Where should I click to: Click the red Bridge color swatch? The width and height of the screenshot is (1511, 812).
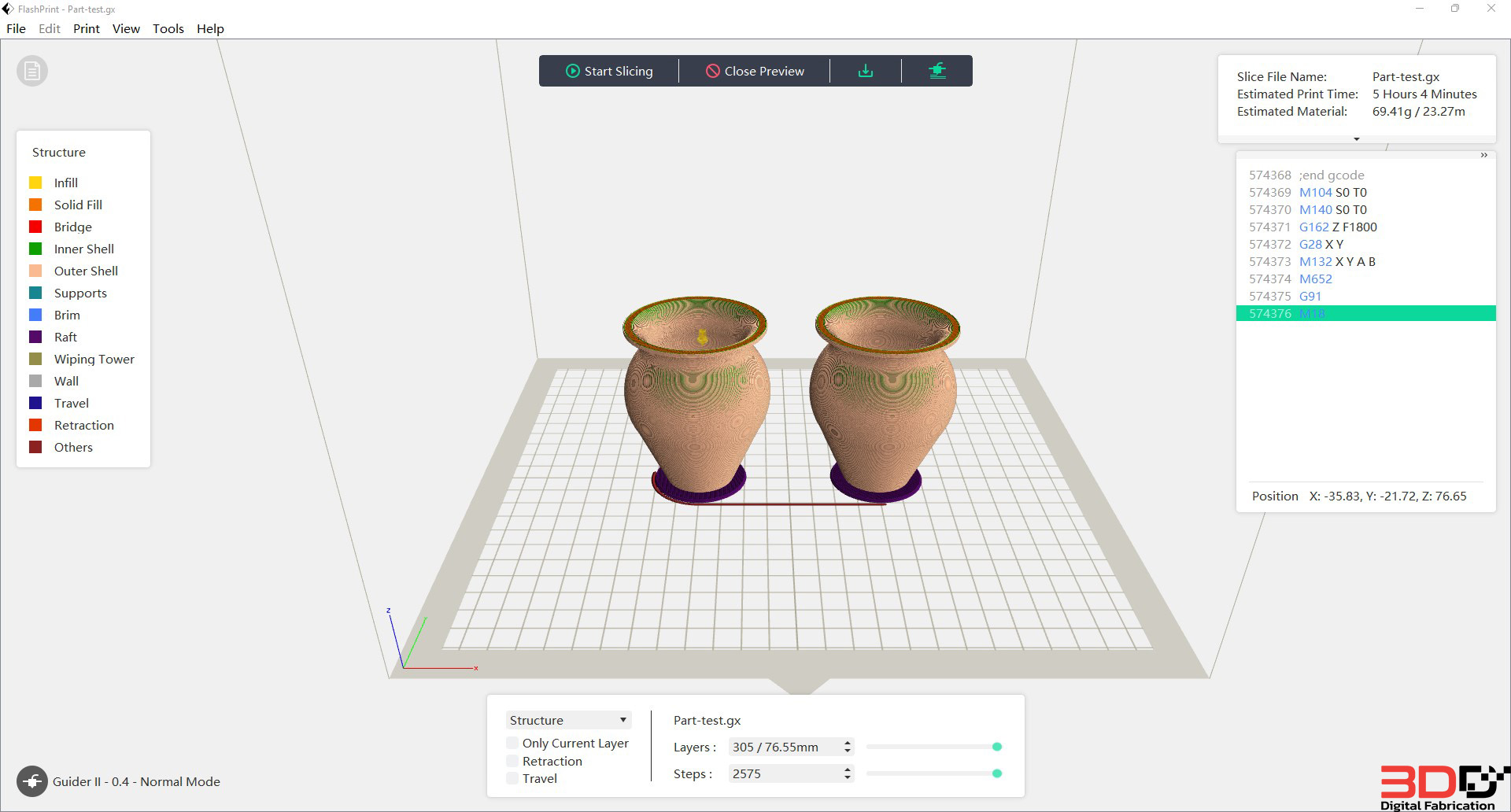coord(35,227)
